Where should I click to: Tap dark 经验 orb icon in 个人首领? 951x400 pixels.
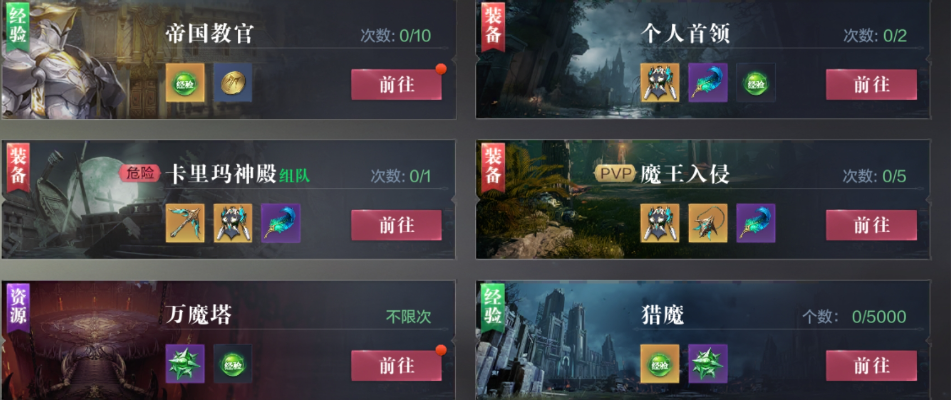click(756, 82)
